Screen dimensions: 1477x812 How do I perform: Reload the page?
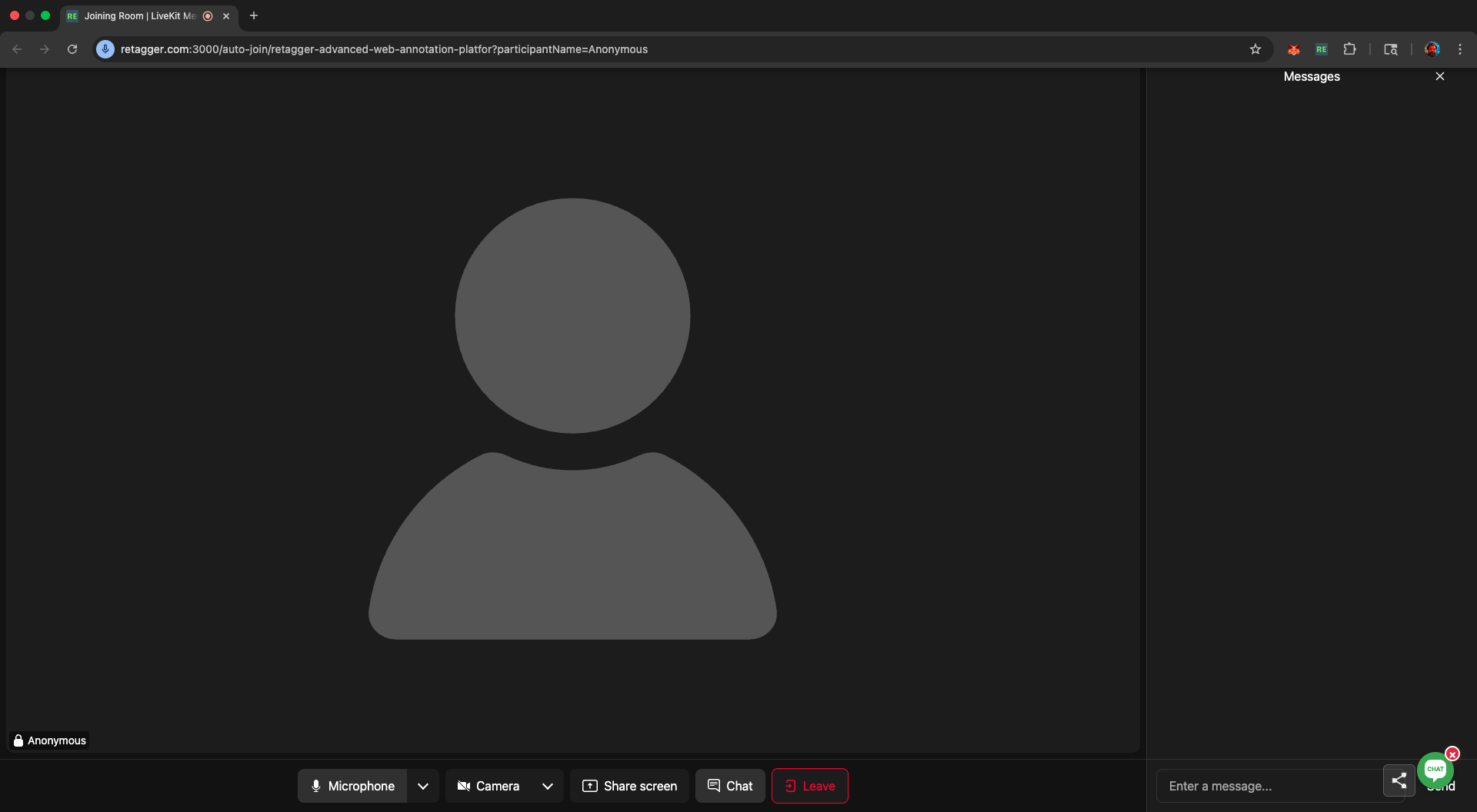pyautogui.click(x=72, y=49)
